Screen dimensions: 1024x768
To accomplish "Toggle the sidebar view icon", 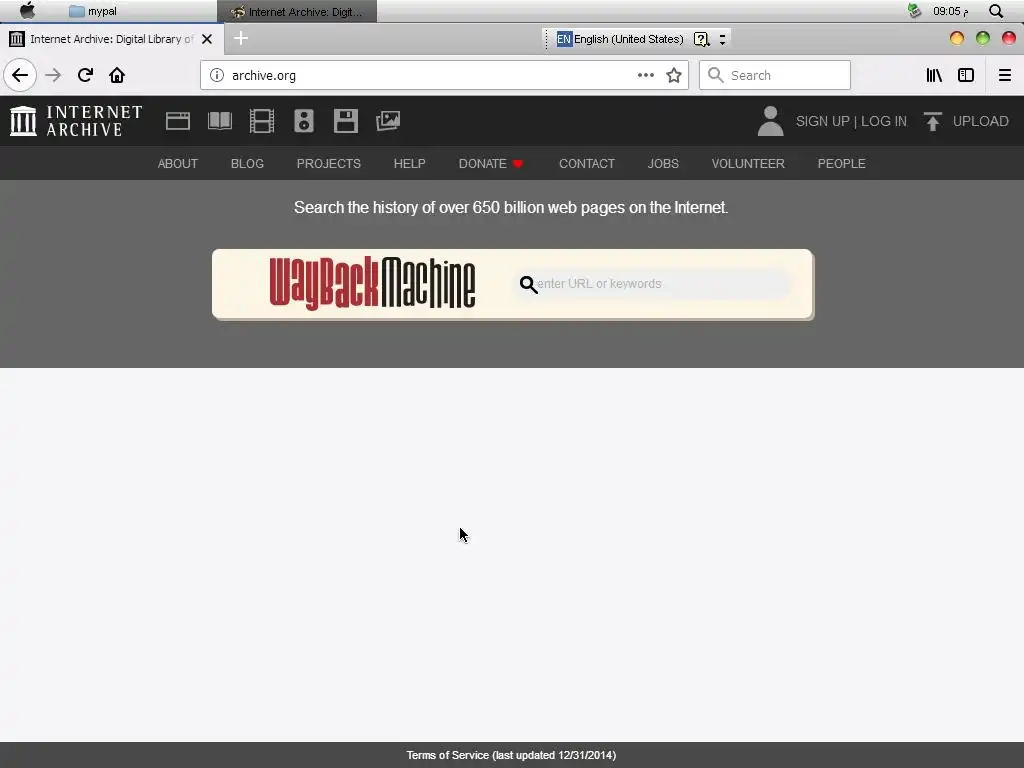I will (x=966, y=75).
